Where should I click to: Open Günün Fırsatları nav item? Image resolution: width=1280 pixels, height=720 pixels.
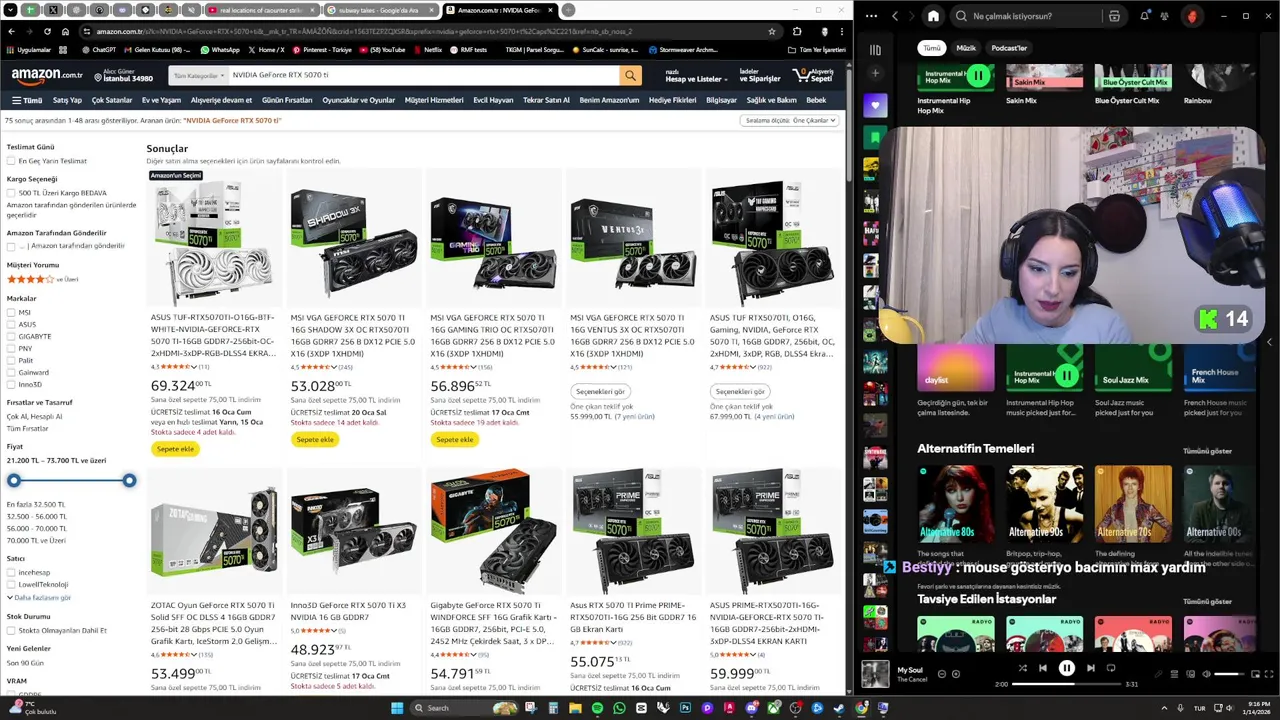tap(287, 100)
